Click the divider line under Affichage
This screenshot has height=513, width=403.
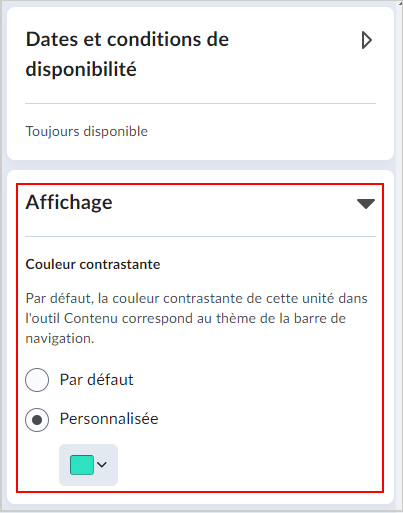coord(200,237)
